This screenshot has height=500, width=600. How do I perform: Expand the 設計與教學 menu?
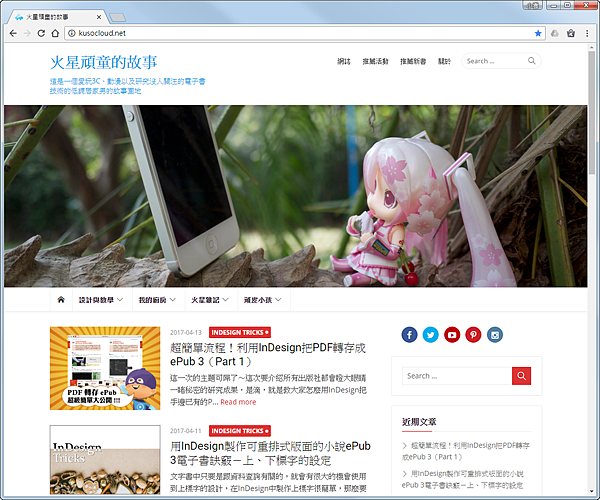point(101,300)
